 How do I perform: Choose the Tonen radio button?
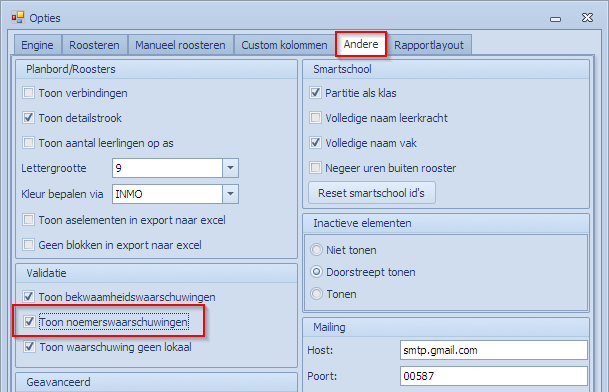click(x=317, y=294)
